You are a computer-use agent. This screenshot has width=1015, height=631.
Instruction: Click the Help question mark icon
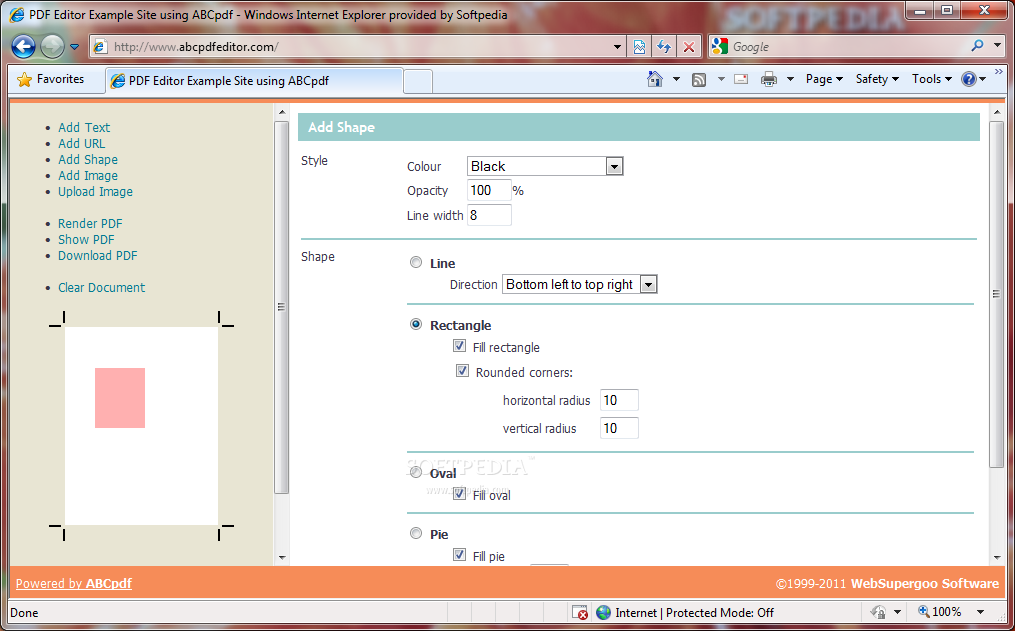tap(969, 79)
